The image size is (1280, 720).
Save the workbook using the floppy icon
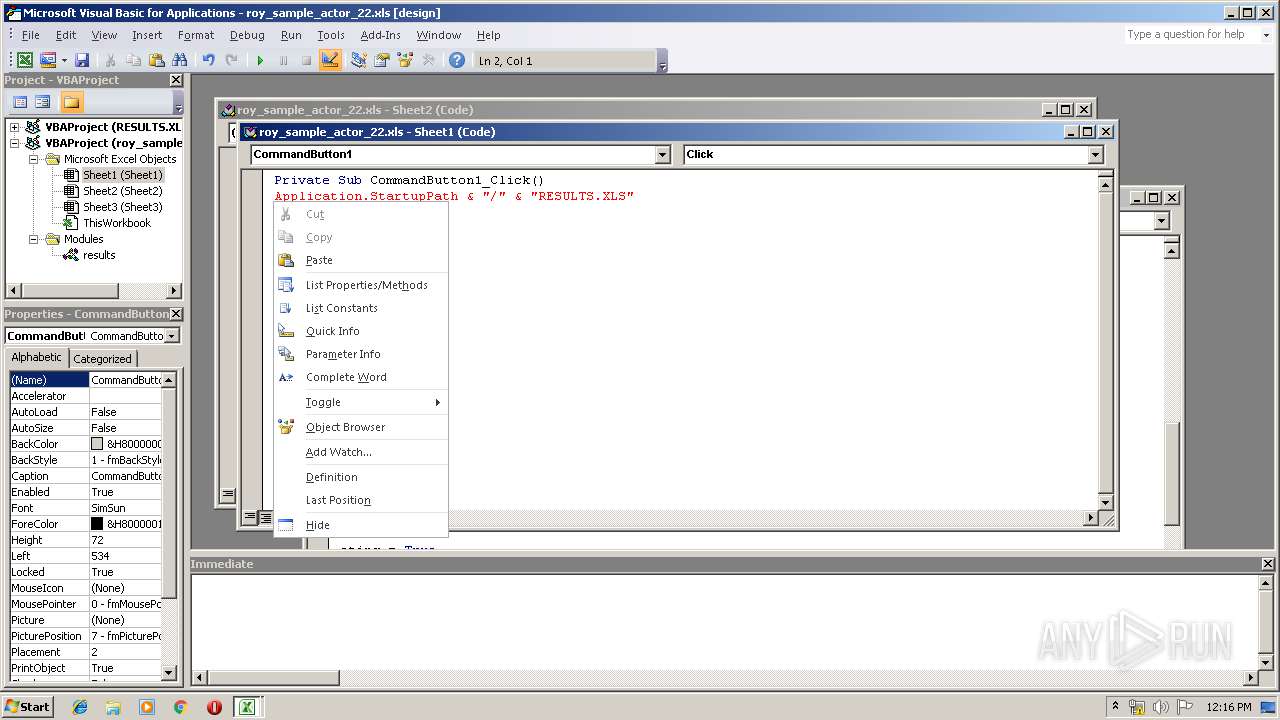82,61
